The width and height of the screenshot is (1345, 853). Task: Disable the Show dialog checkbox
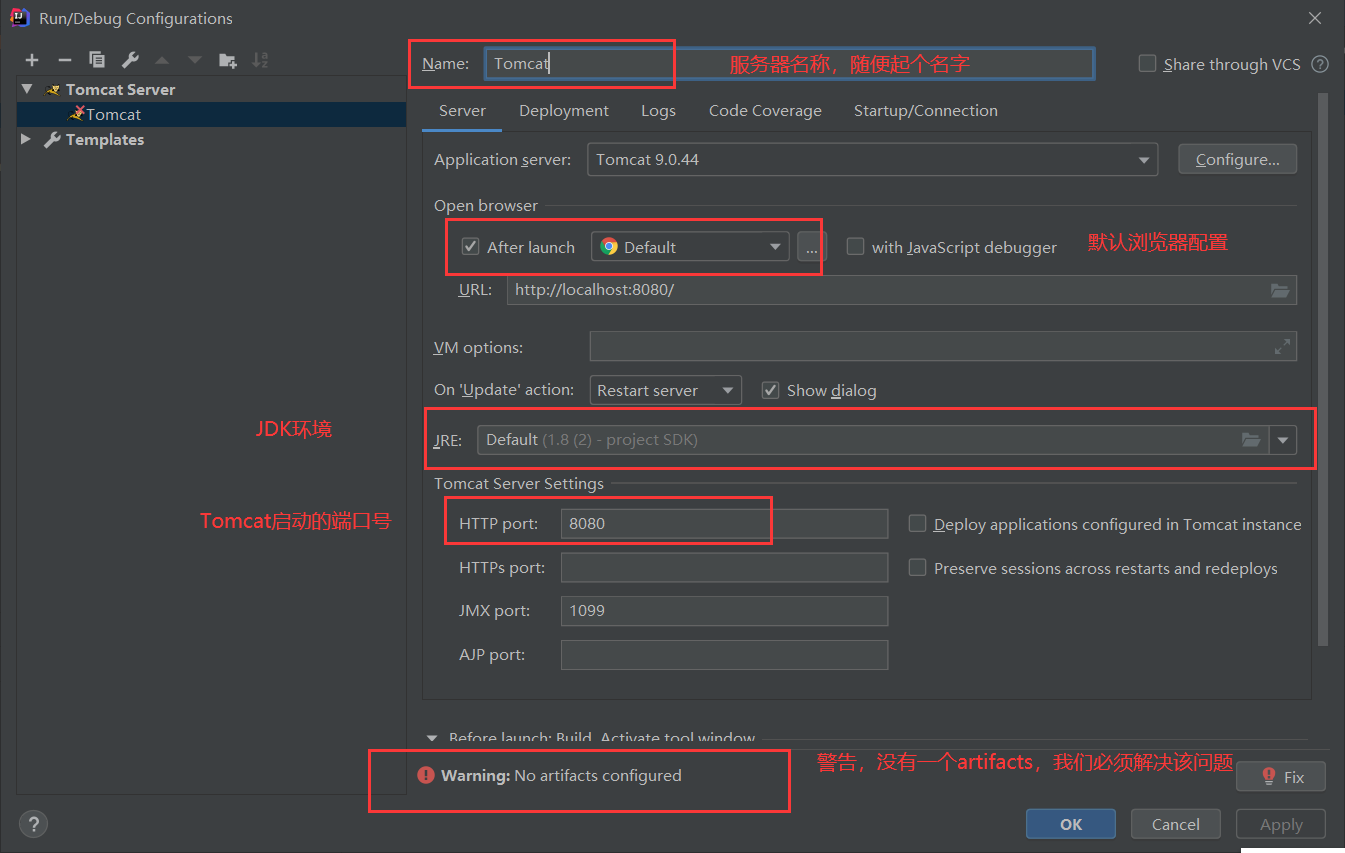point(771,390)
